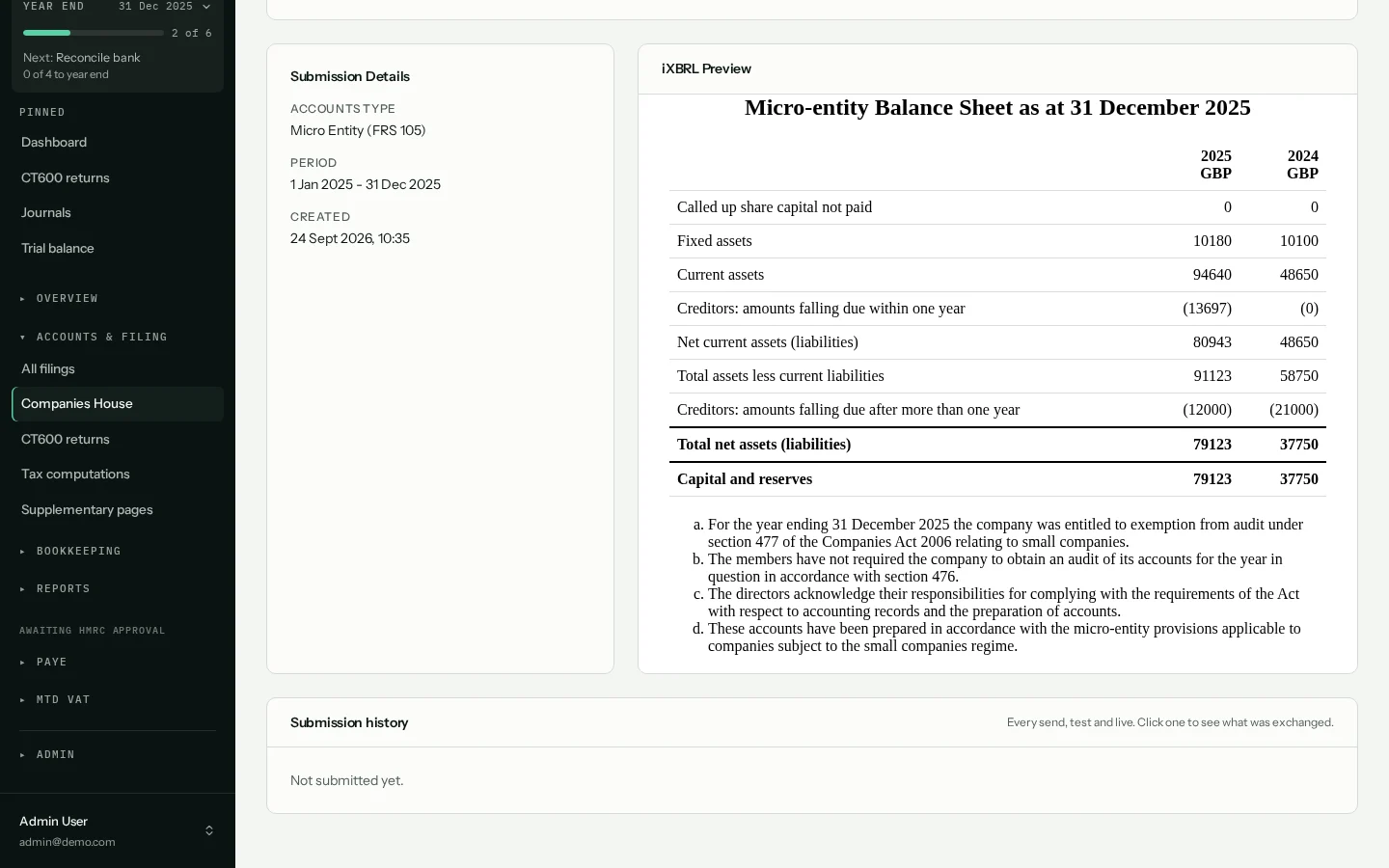Click 'Micro Entity (FRS 105)' accounts type

358,131
